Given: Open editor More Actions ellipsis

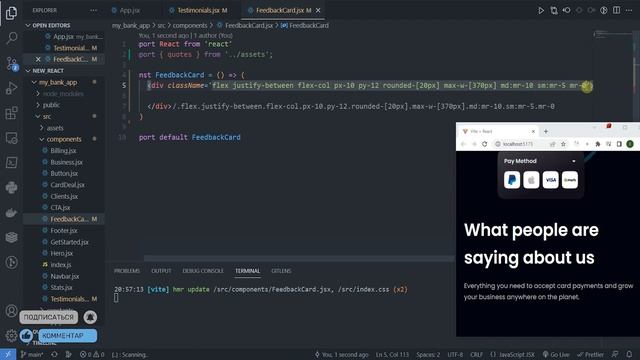Looking at the screenshot, I should coord(629,10).
